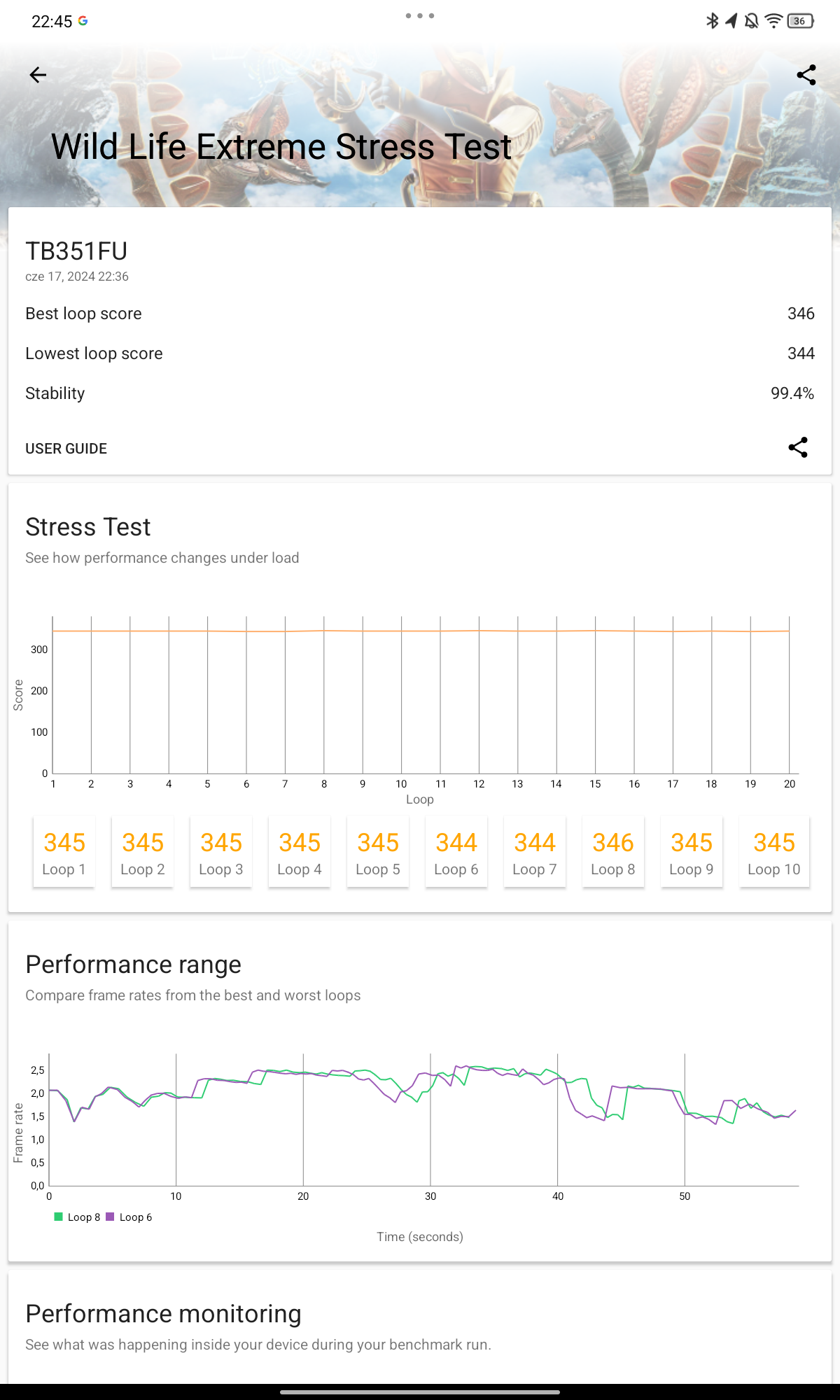Click the Lowest loop score value 344
The width and height of the screenshot is (840, 1400).
coord(801,353)
